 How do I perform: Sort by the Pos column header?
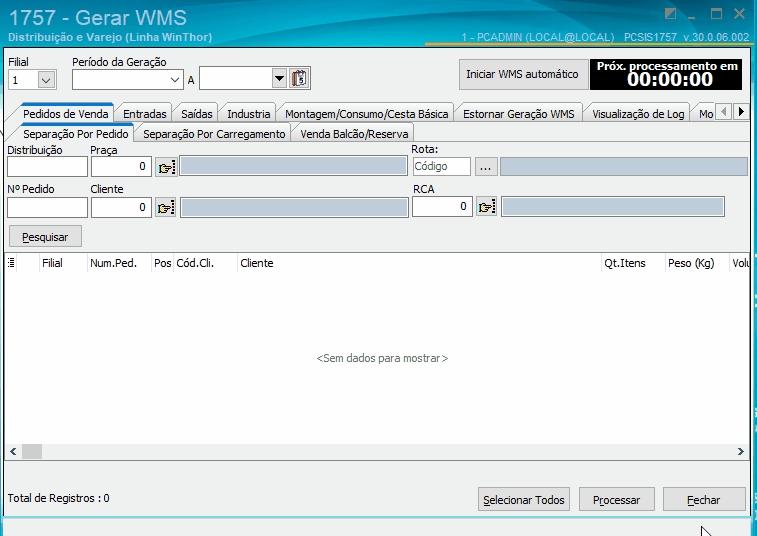163,263
